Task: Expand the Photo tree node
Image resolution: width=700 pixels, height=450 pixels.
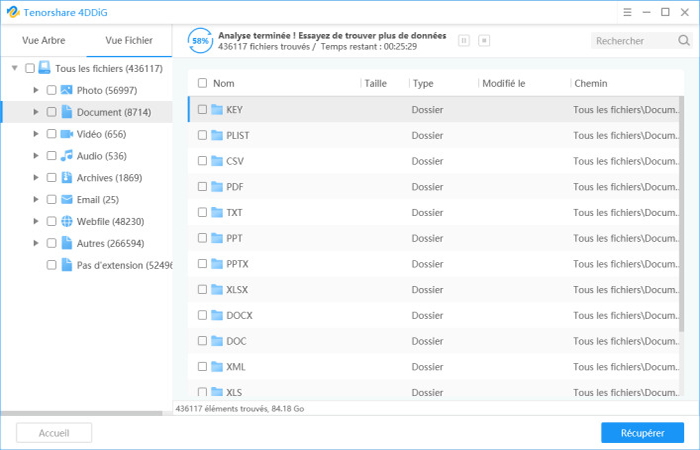Action: tap(36, 90)
